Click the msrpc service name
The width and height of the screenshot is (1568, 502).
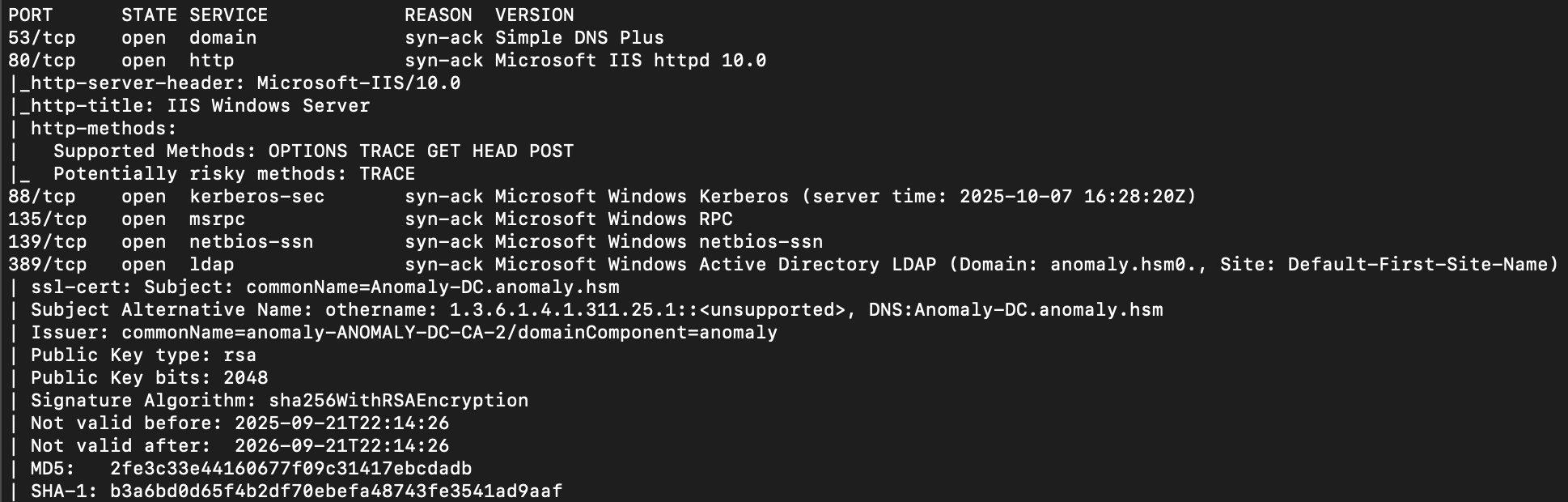point(217,219)
